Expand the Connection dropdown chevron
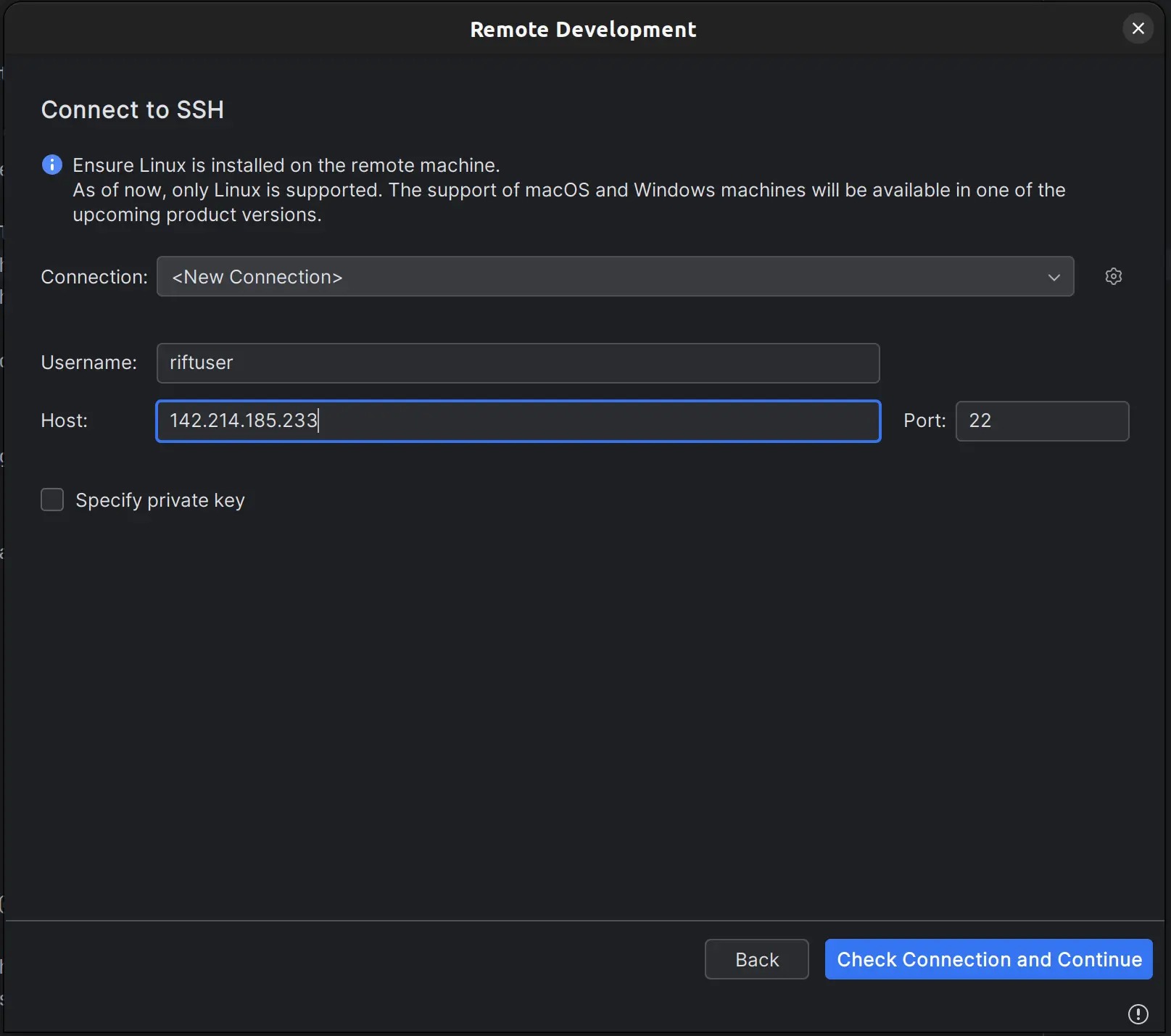The image size is (1171, 1036). [1054, 277]
